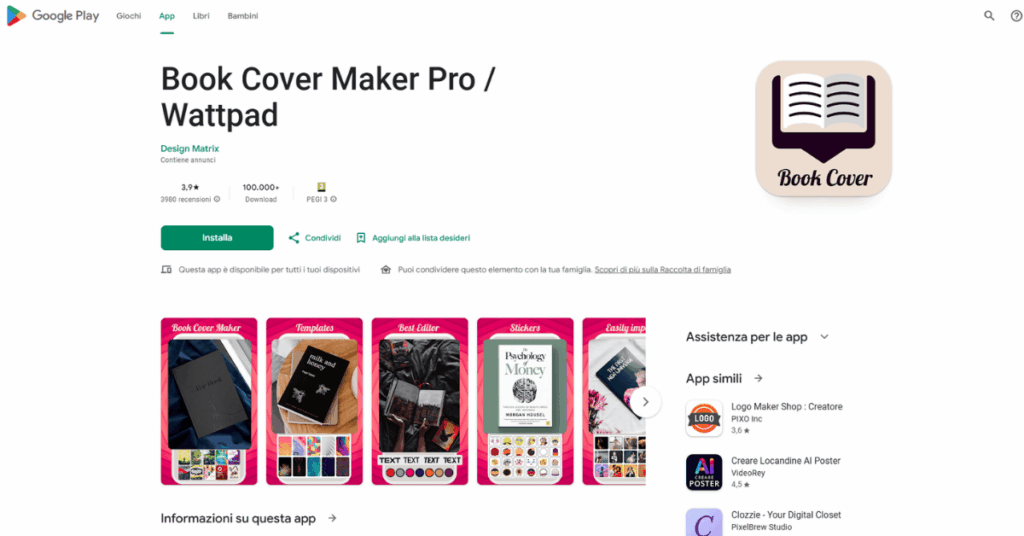The height and width of the screenshot is (536, 1024).
Task: Add to wishlist via bookmark icon
Action: coord(360,238)
